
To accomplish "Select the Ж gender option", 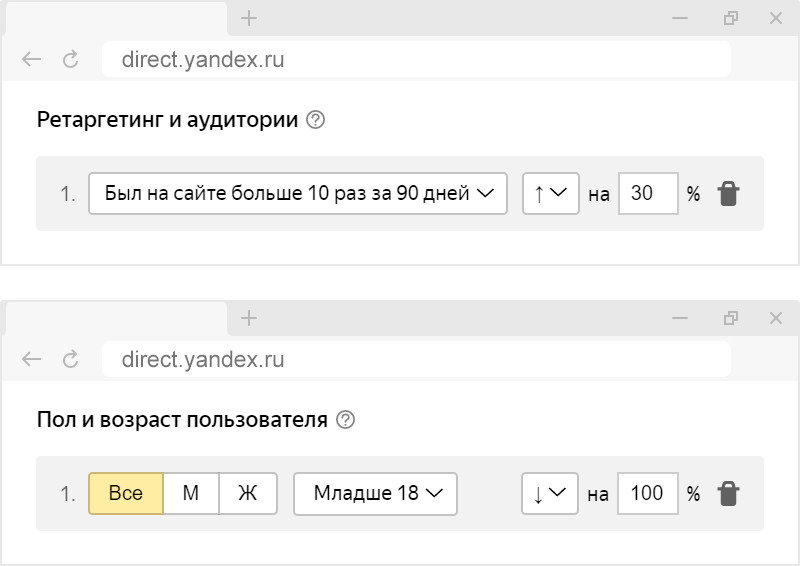I will click(x=247, y=493).
